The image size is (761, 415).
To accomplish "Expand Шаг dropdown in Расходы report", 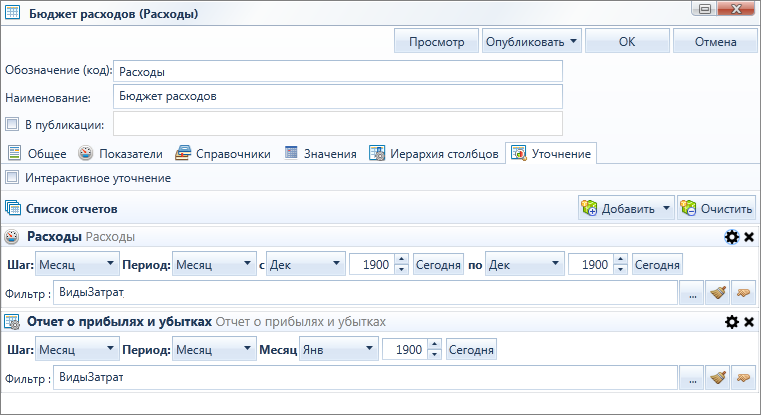I will tap(77, 265).
